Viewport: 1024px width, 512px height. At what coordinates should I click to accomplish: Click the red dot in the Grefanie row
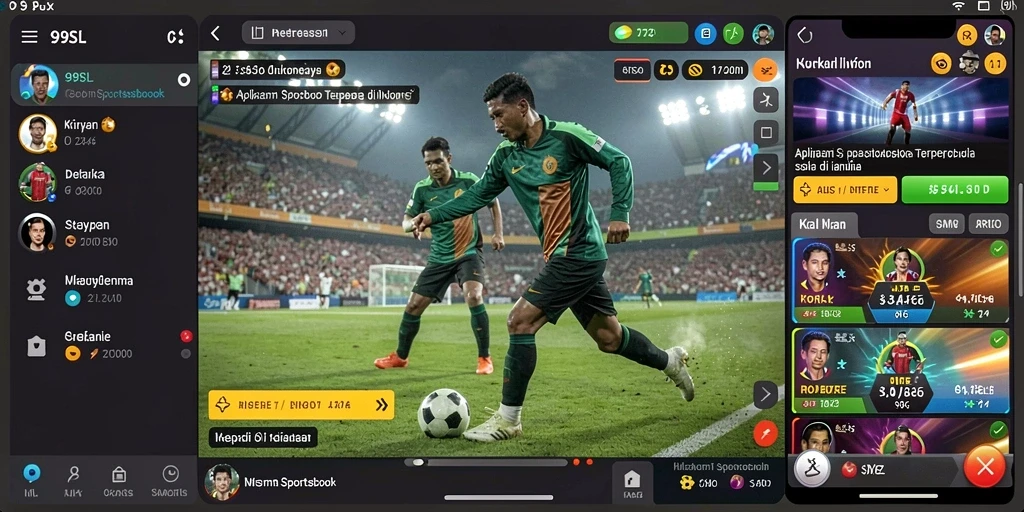[186, 336]
